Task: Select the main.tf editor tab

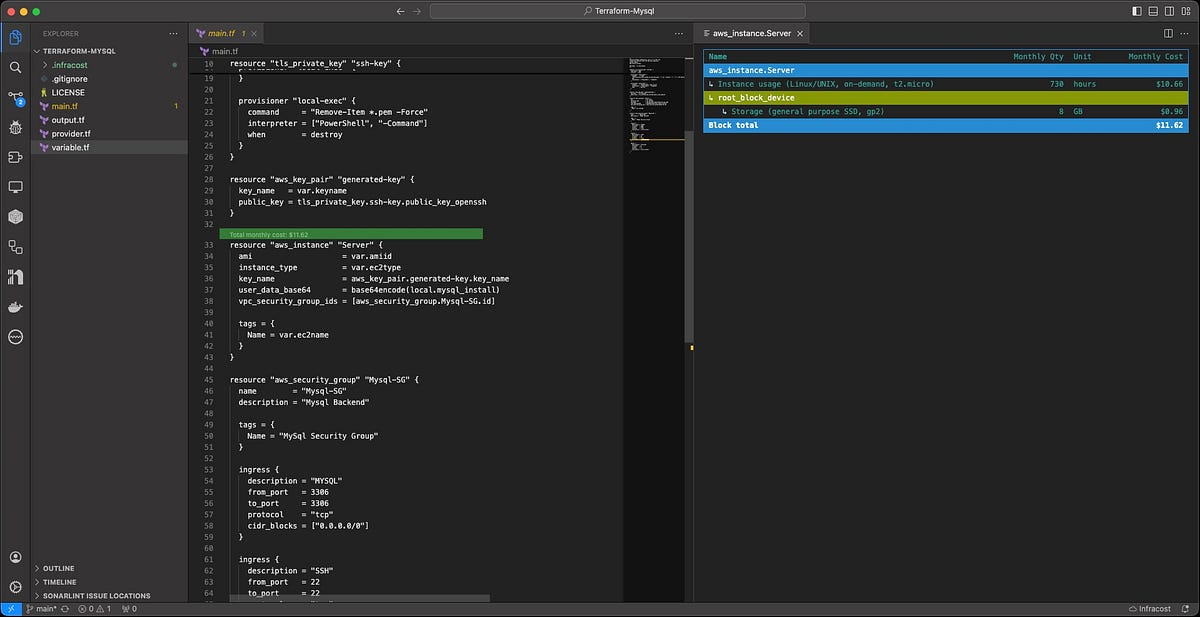Action: coord(222,32)
